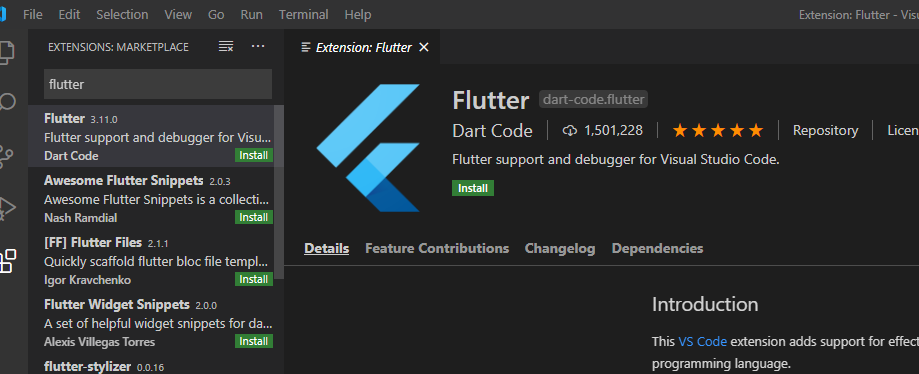
Task: Open the Explorer view in activity bar
Action: [6, 53]
